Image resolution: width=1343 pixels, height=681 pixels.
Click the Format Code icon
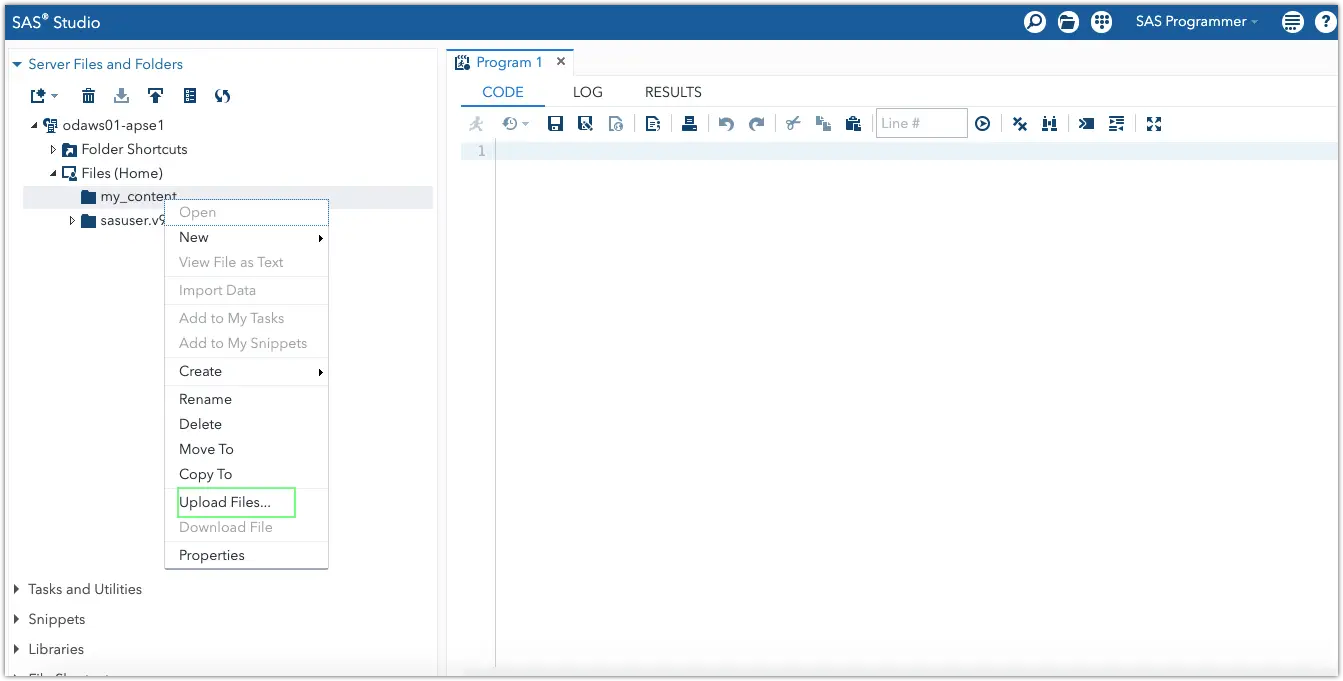[x=1117, y=124]
